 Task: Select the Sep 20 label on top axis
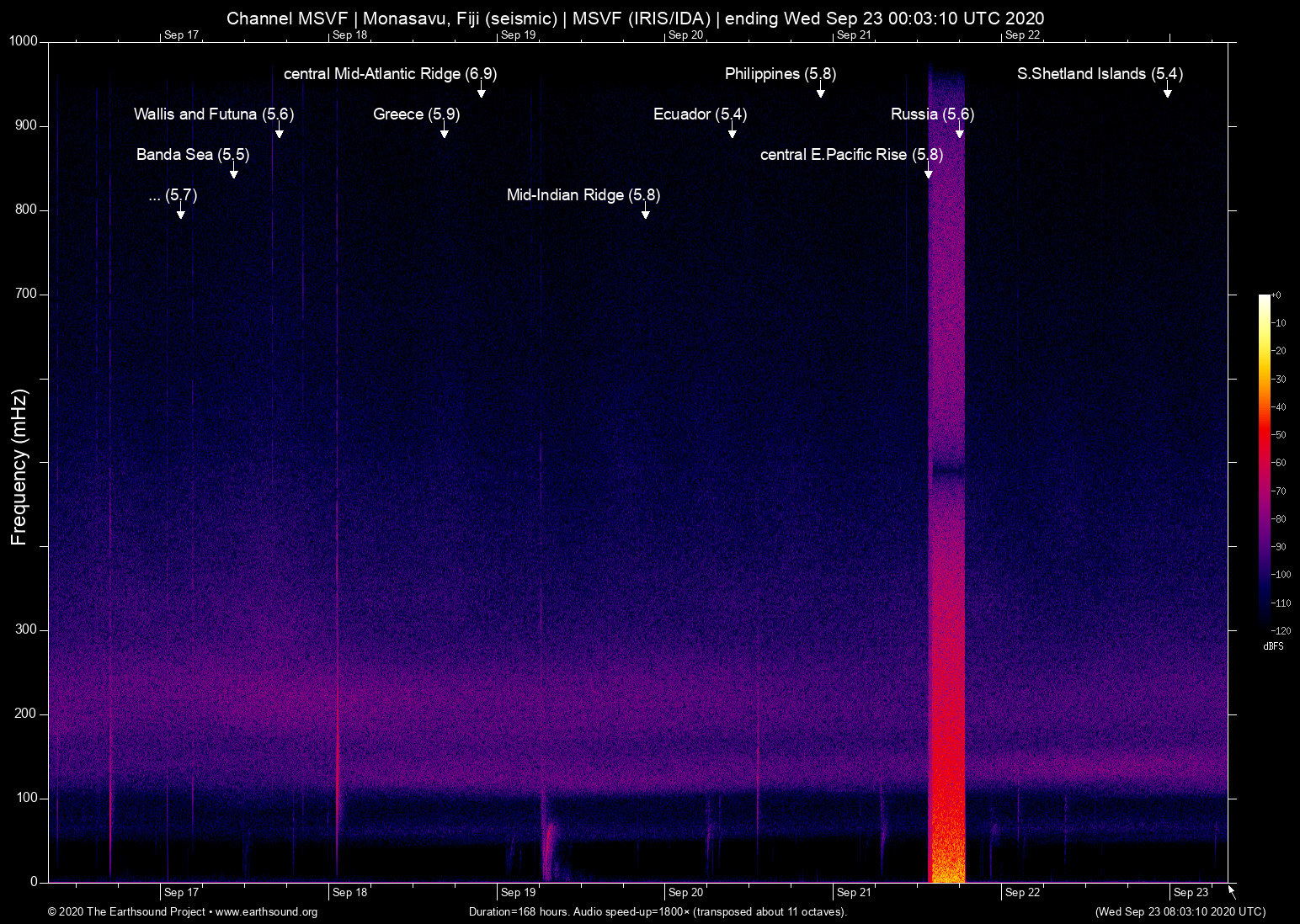tap(685, 35)
